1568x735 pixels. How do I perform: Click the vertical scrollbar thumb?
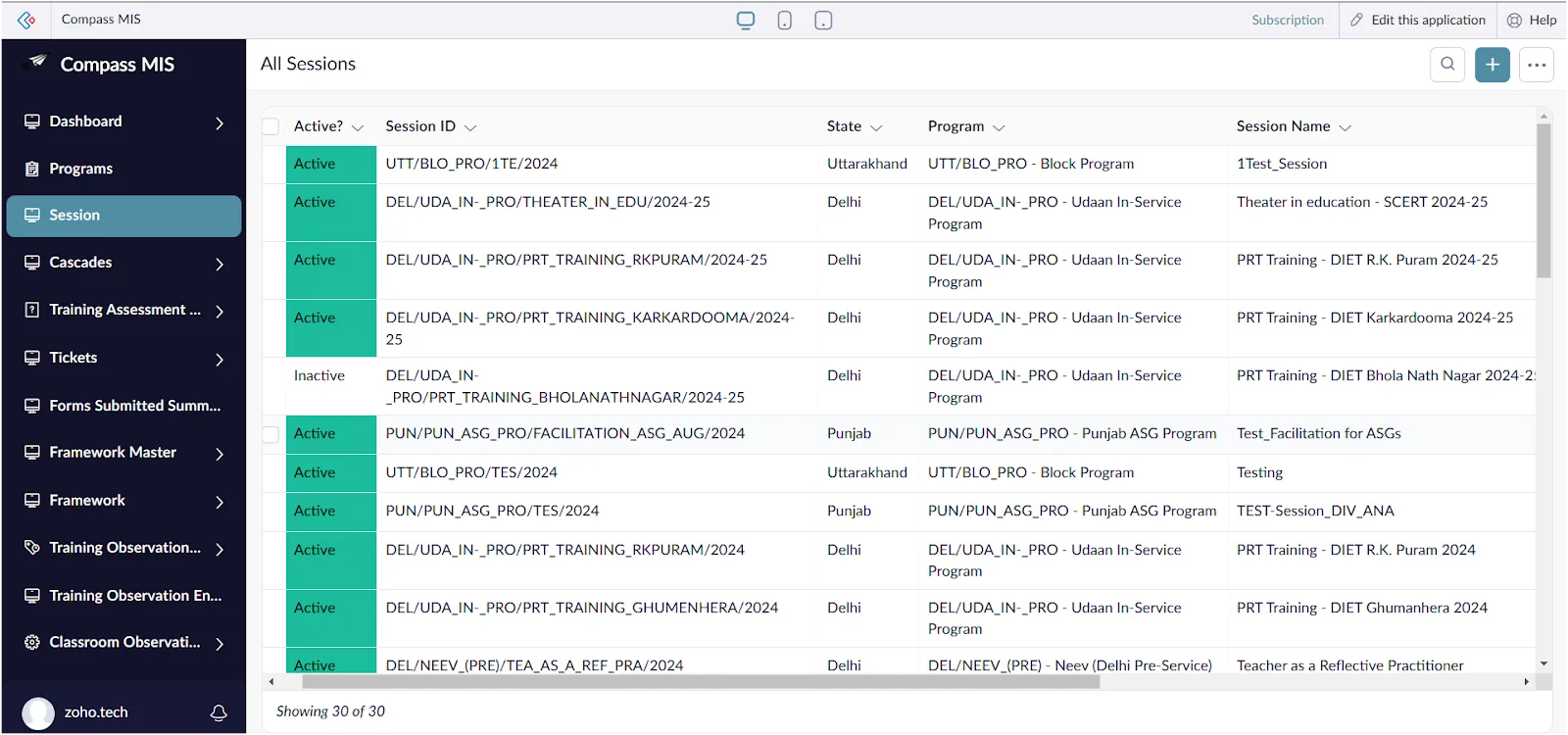point(1543,201)
